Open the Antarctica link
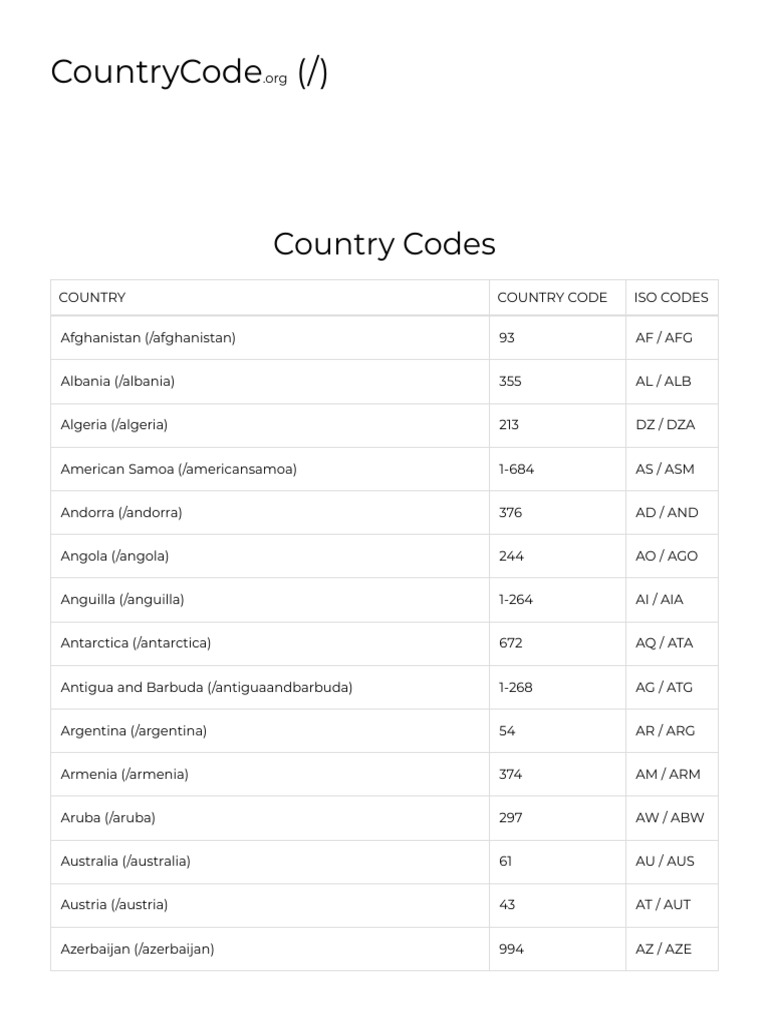The image size is (768, 1024). tap(135, 643)
